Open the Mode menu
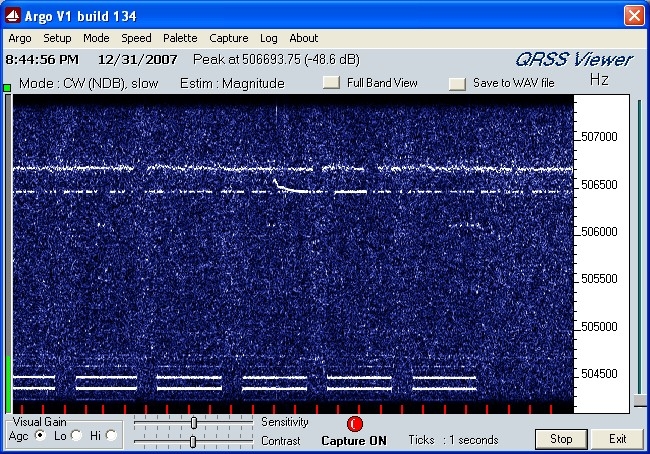This screenshot has height=454, width=650. tap(96, 38)
